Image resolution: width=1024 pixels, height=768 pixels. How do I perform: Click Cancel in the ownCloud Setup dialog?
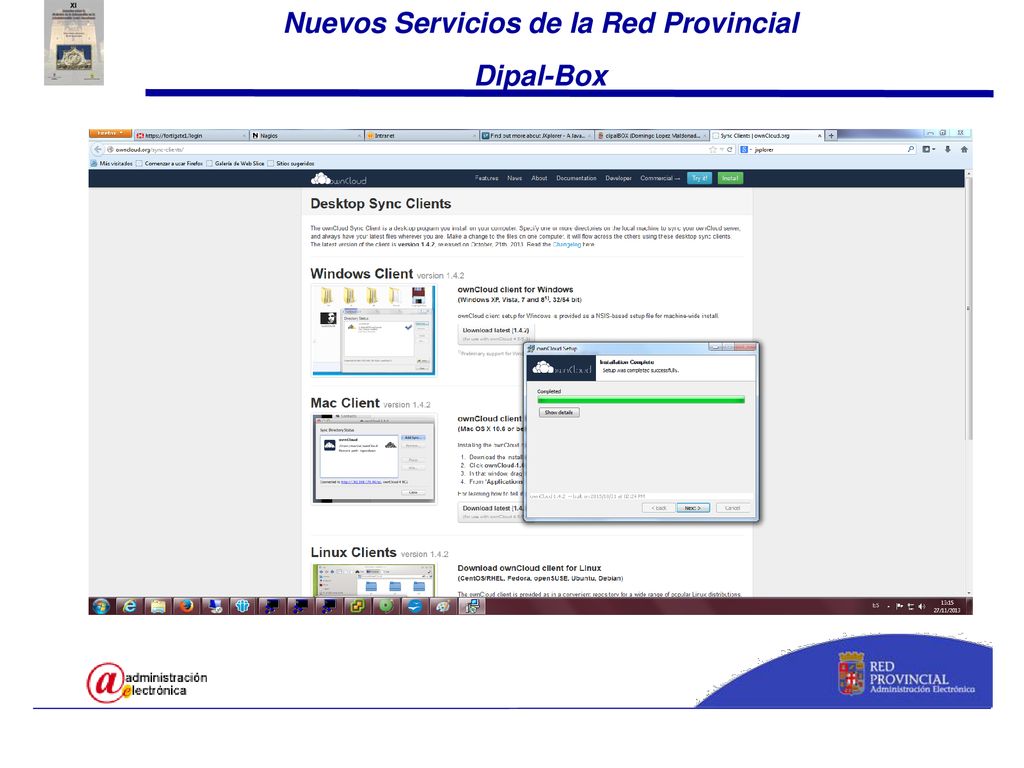click(x=732, y=507)
